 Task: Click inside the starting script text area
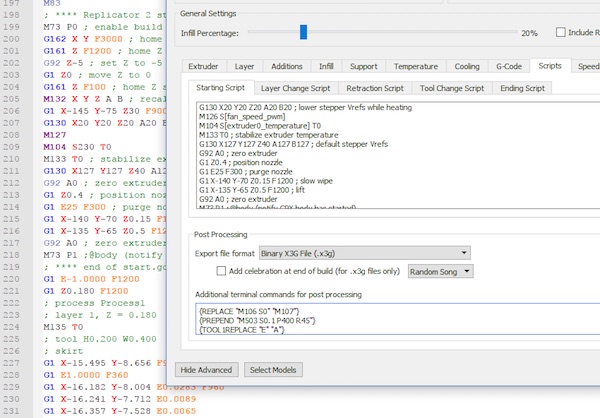coord(398,155)
